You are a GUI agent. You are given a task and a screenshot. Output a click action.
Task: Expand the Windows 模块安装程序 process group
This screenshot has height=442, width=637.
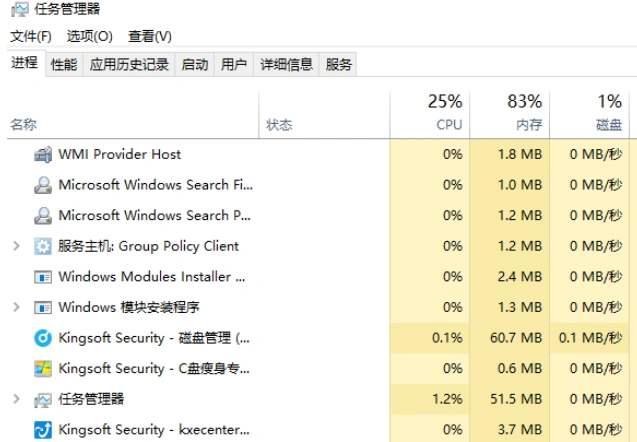click(16, 307)
